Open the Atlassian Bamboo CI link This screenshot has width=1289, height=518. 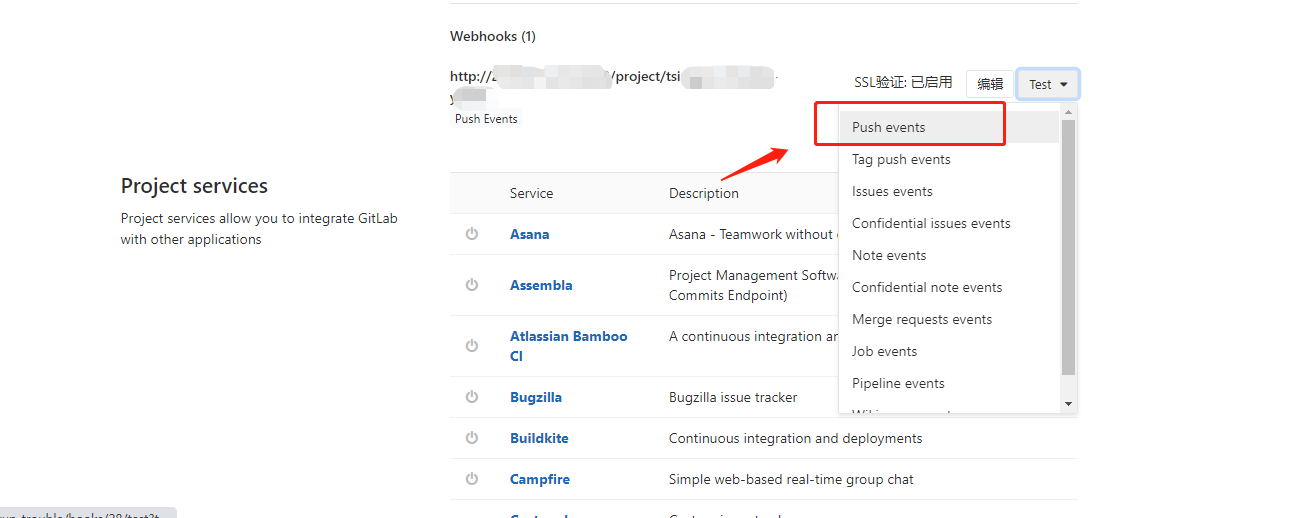(x=568, y=346)
